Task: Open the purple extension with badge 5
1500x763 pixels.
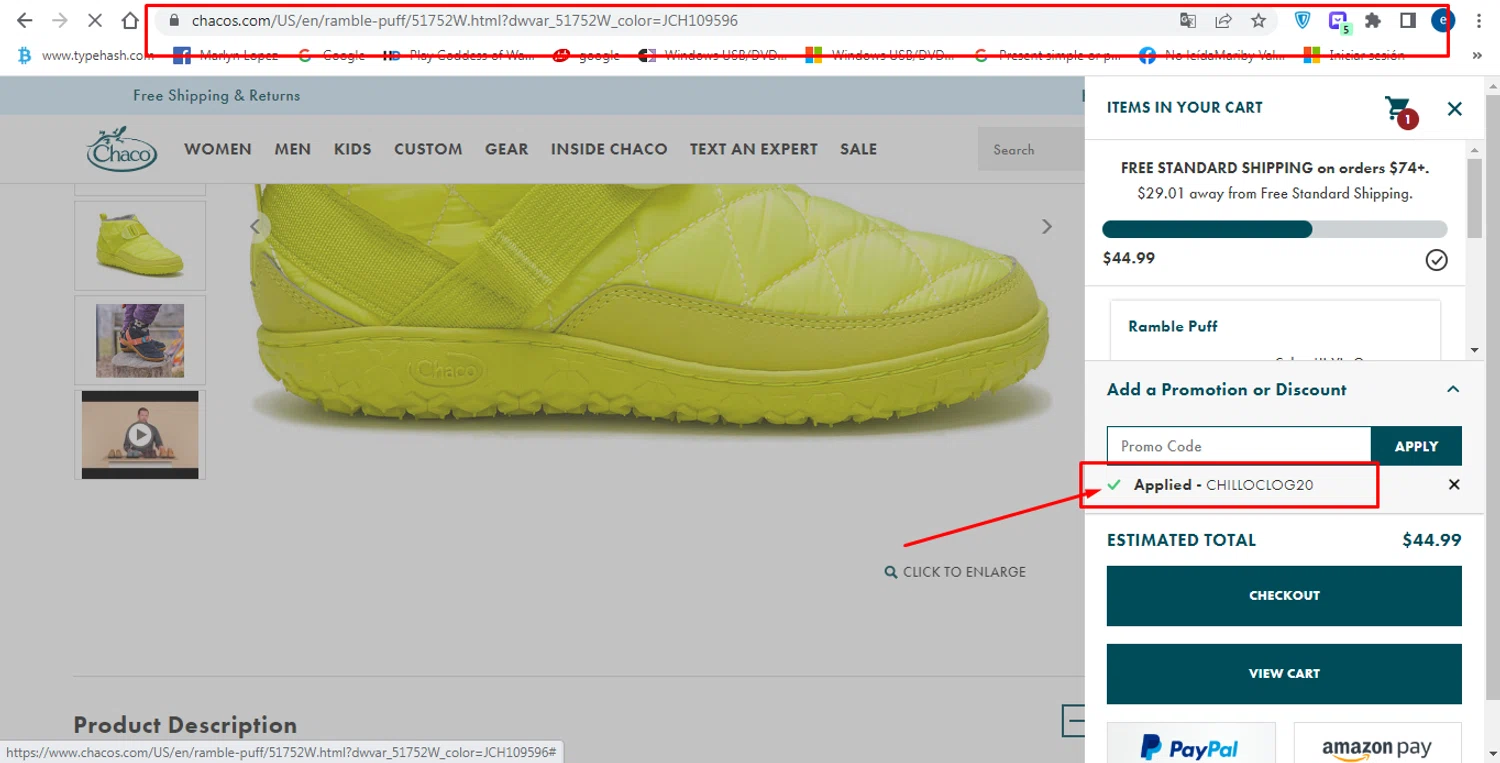Action: coord(1338,21)
